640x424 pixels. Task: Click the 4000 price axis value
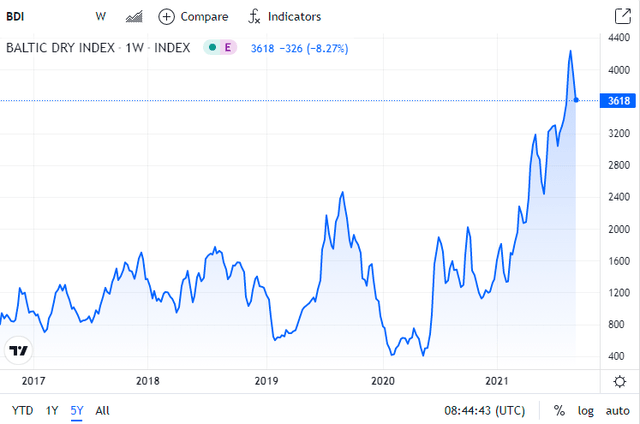619,70
